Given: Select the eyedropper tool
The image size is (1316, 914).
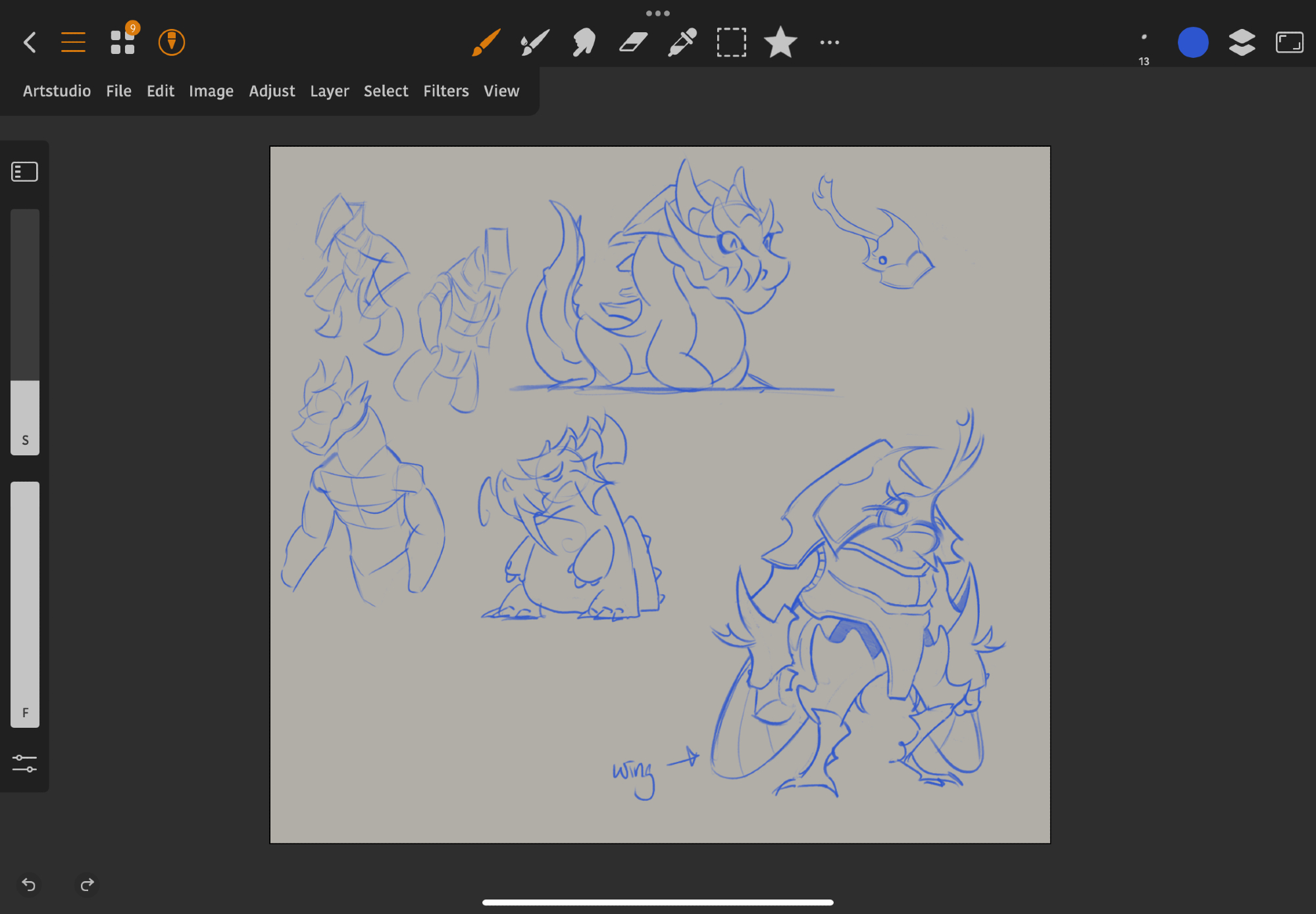Looking at the screenshot, I should [x=682, y=43].
